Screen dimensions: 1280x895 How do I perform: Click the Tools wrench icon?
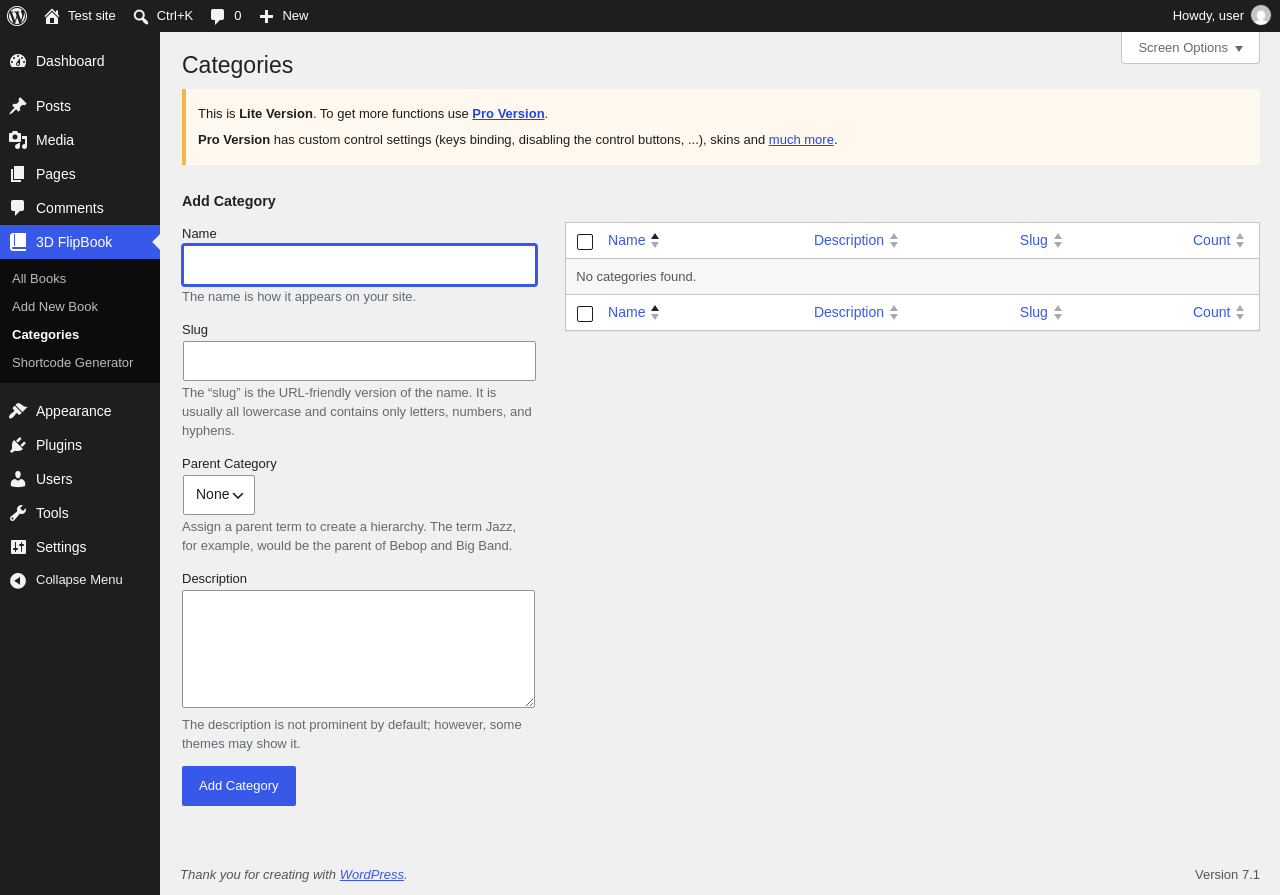click(18, 513)
